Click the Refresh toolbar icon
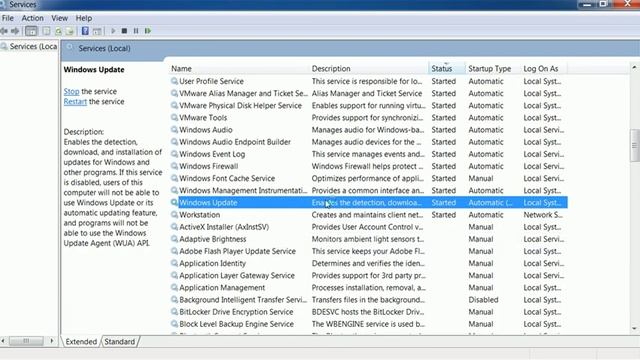The image size is (640, 360). [58, 31]
